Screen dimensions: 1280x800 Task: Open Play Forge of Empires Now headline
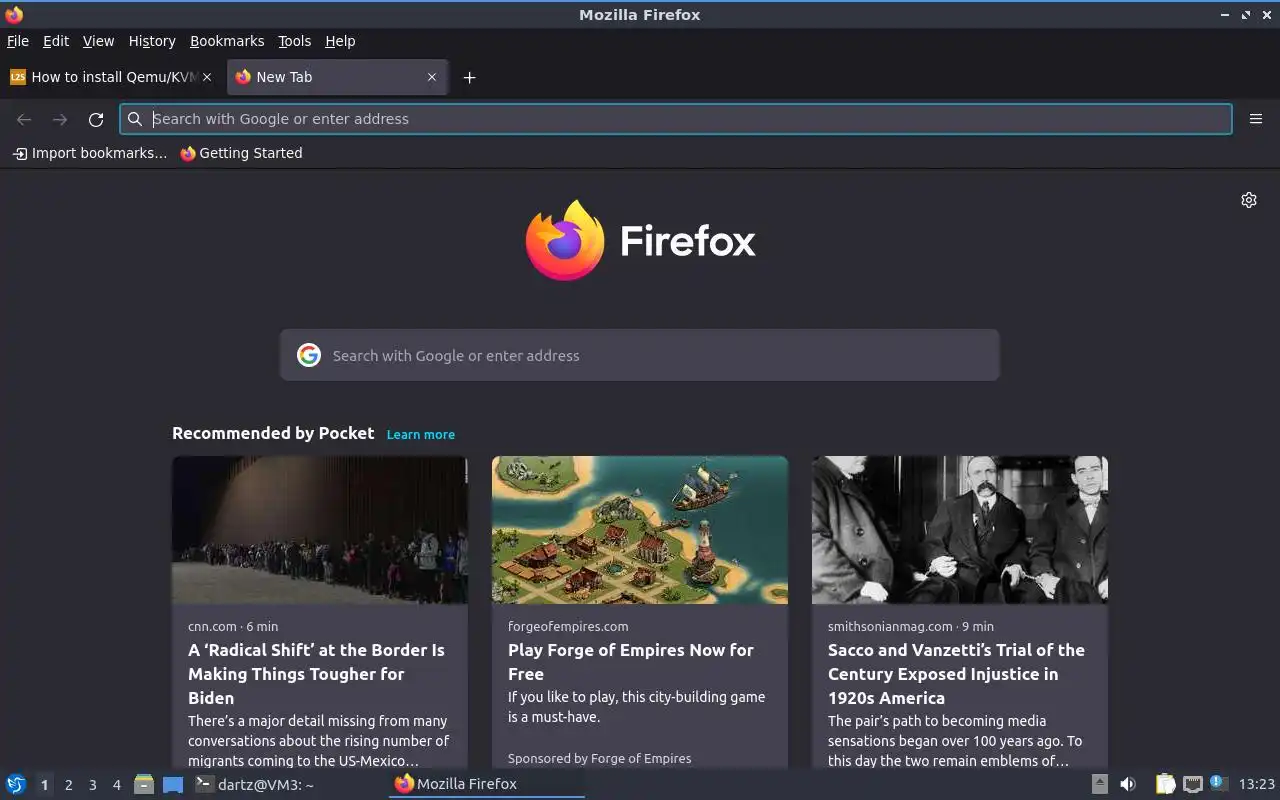(x=631, y=662)
